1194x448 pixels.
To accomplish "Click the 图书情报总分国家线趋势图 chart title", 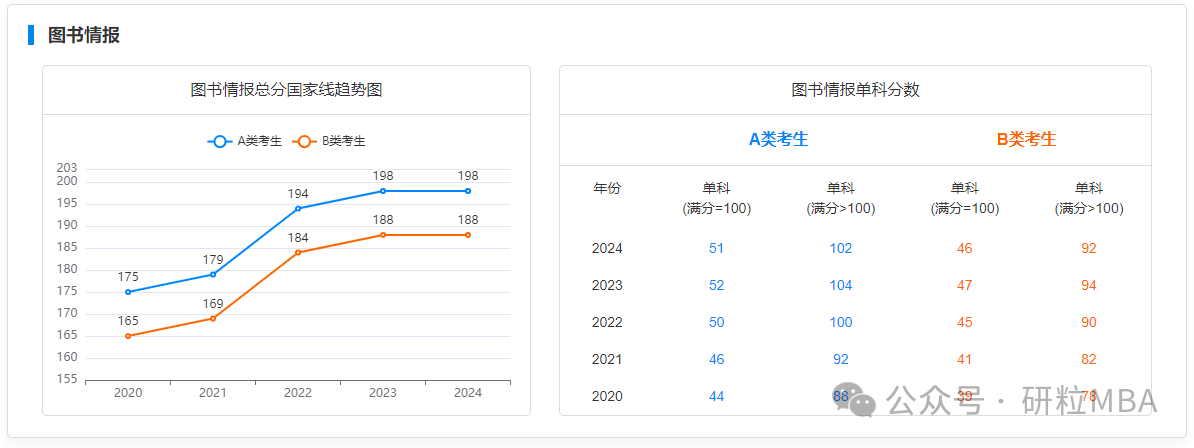I will tap(286, 90).
